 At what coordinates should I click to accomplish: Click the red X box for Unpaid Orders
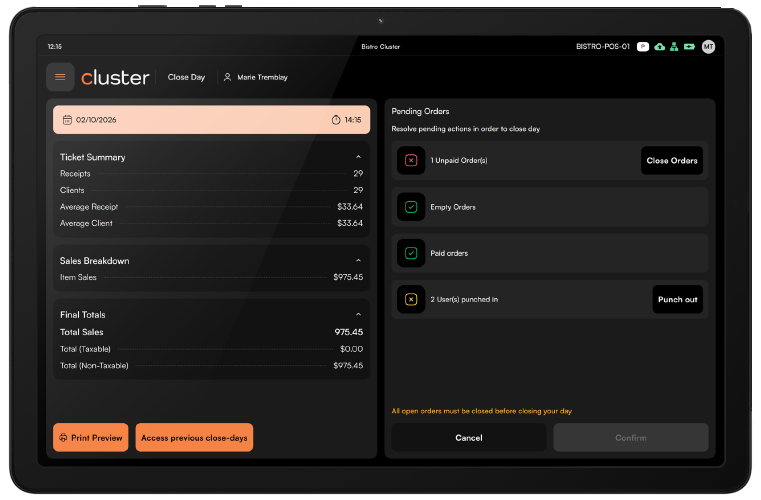tap(411, 160)
